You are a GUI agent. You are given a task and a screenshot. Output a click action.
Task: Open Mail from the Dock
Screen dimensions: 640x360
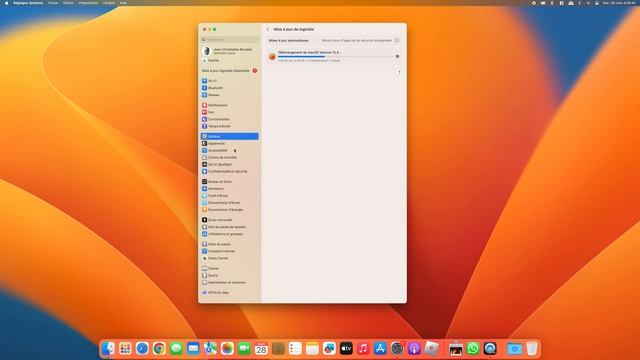click(x=193, y=349)
